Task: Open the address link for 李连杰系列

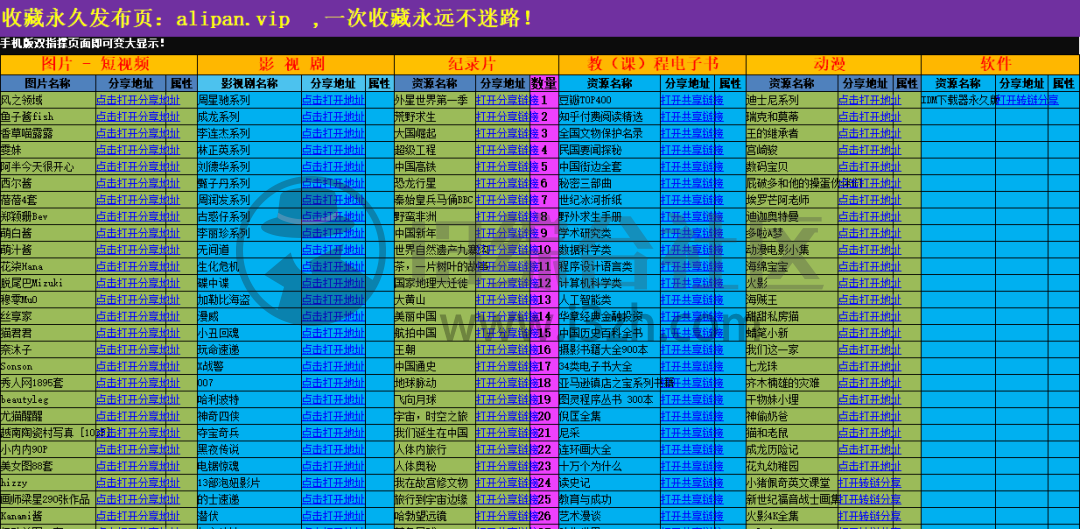Action: click(333, 133)
